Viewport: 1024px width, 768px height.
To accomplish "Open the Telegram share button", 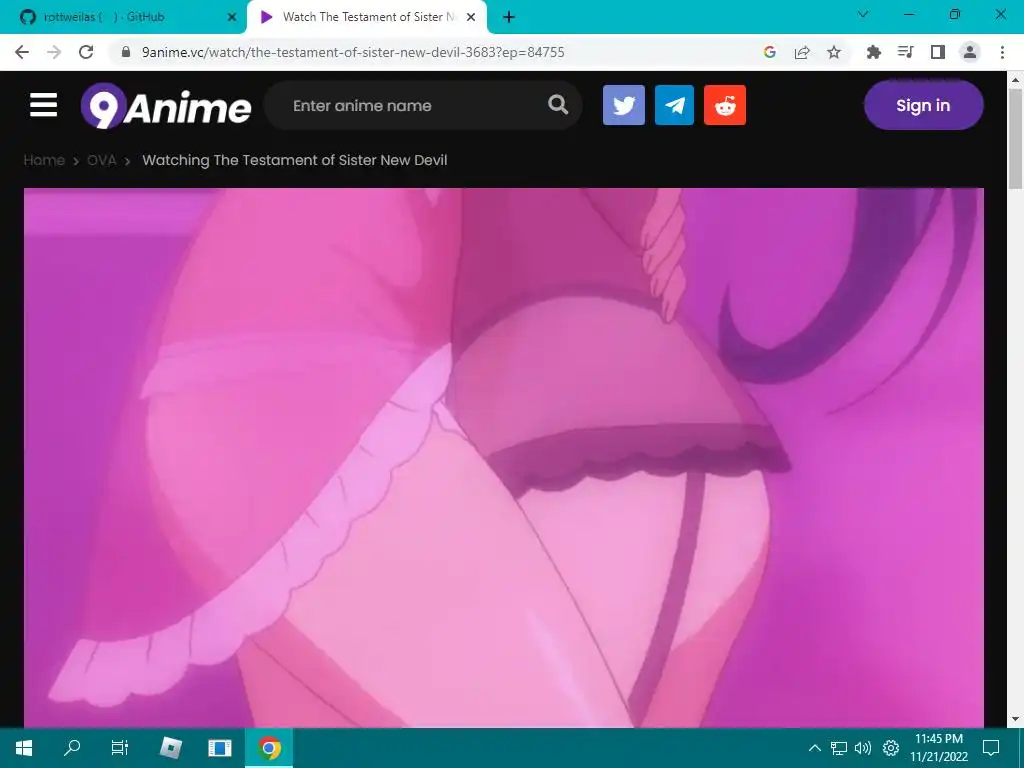I will (x=674, y=105).
